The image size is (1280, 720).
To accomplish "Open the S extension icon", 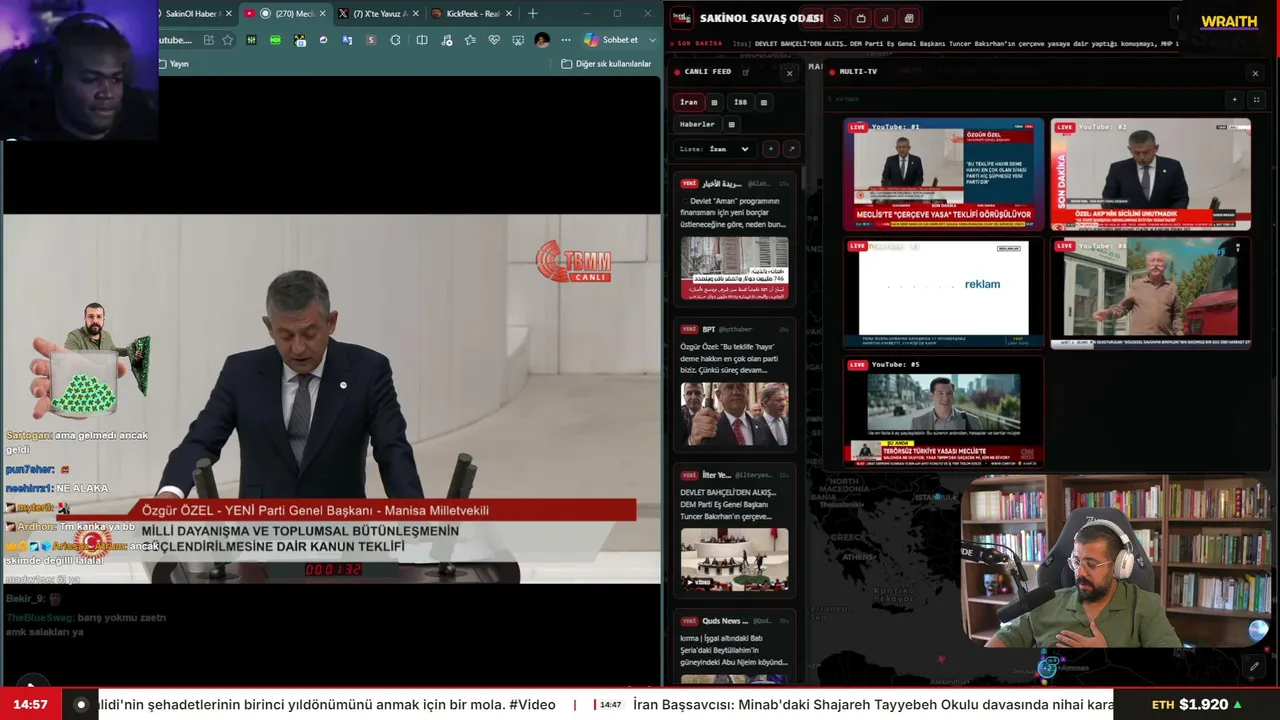I will click(371, 40).
